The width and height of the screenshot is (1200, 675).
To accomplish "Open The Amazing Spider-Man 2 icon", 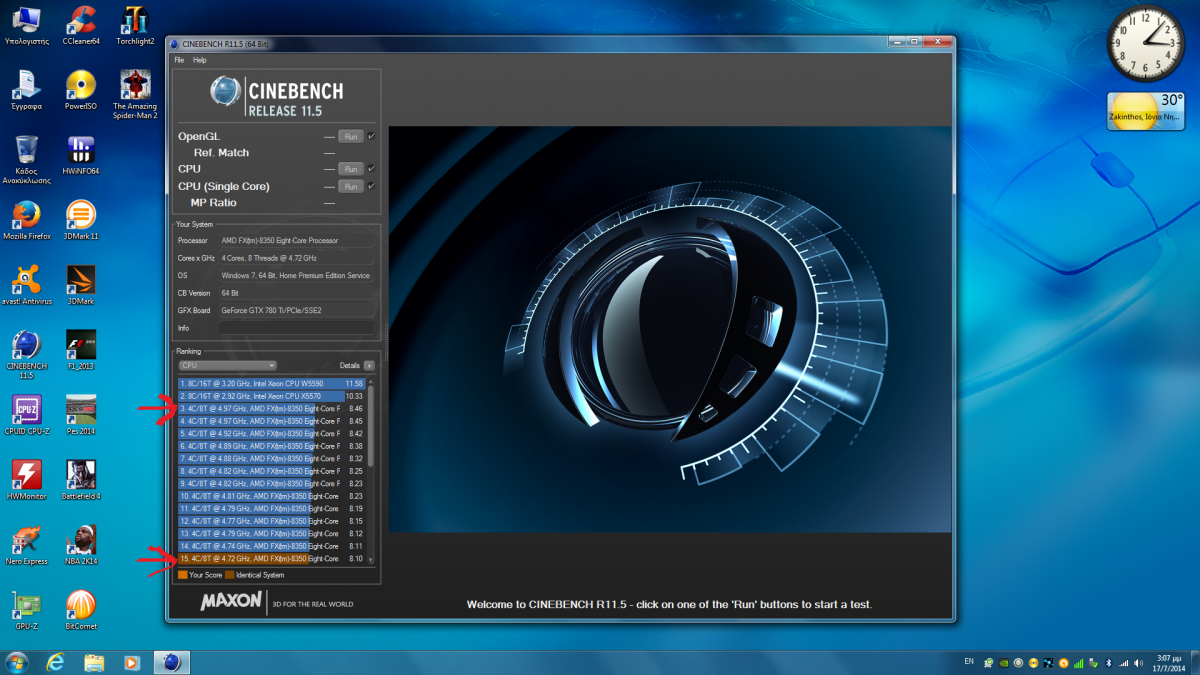I will point(135,94).
